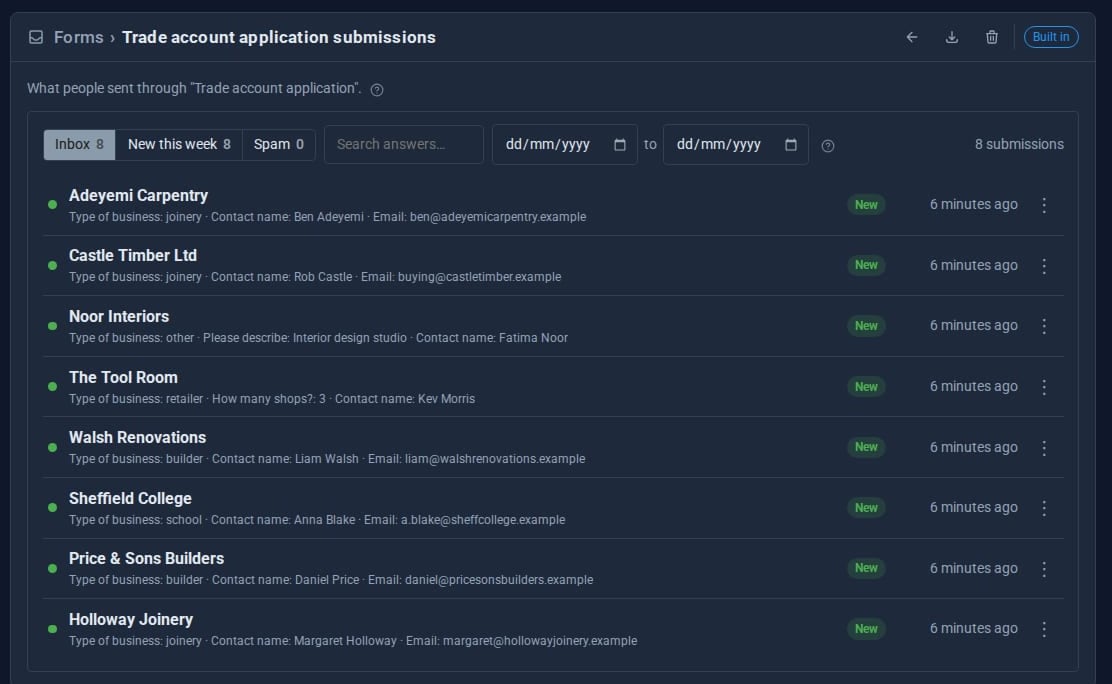Click the Forms inbox icon in breadcrumb
The width and height of the screenshot is (1112, 684).
pos(35,37)
